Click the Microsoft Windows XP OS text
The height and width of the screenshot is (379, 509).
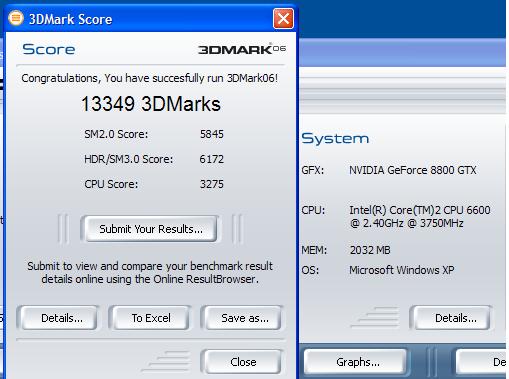[402, 270]
